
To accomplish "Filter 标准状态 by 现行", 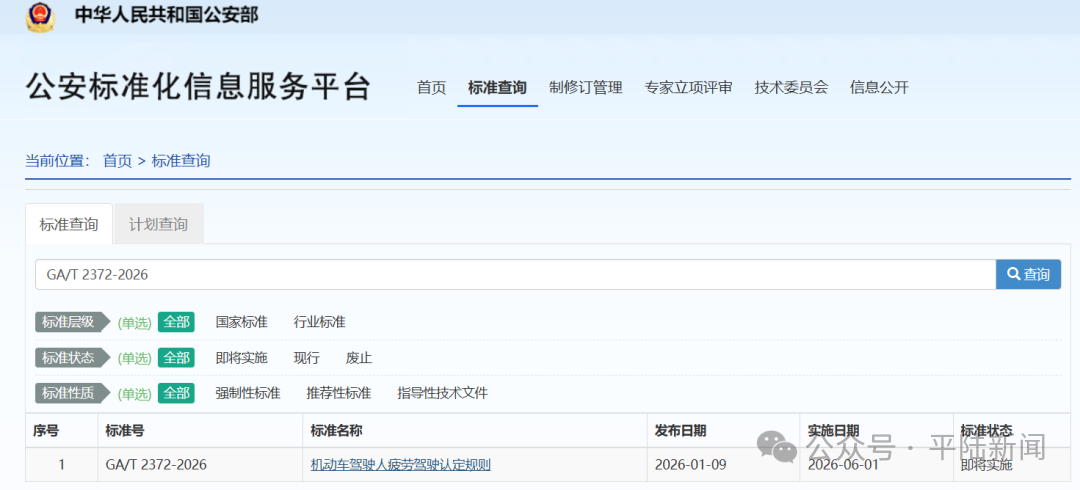I will tap(306, 358).
